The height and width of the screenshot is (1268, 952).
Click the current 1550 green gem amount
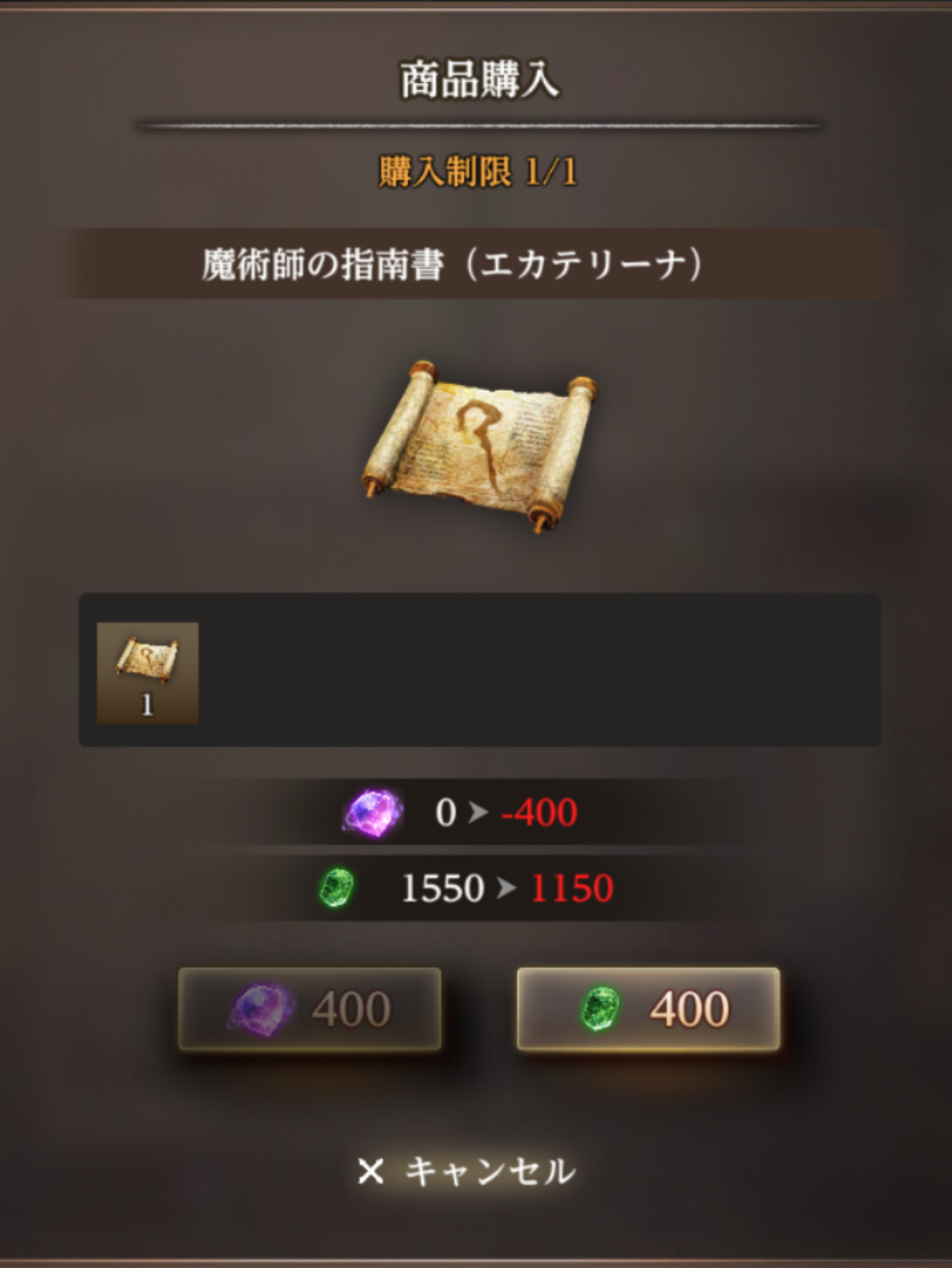click(443, 889)
